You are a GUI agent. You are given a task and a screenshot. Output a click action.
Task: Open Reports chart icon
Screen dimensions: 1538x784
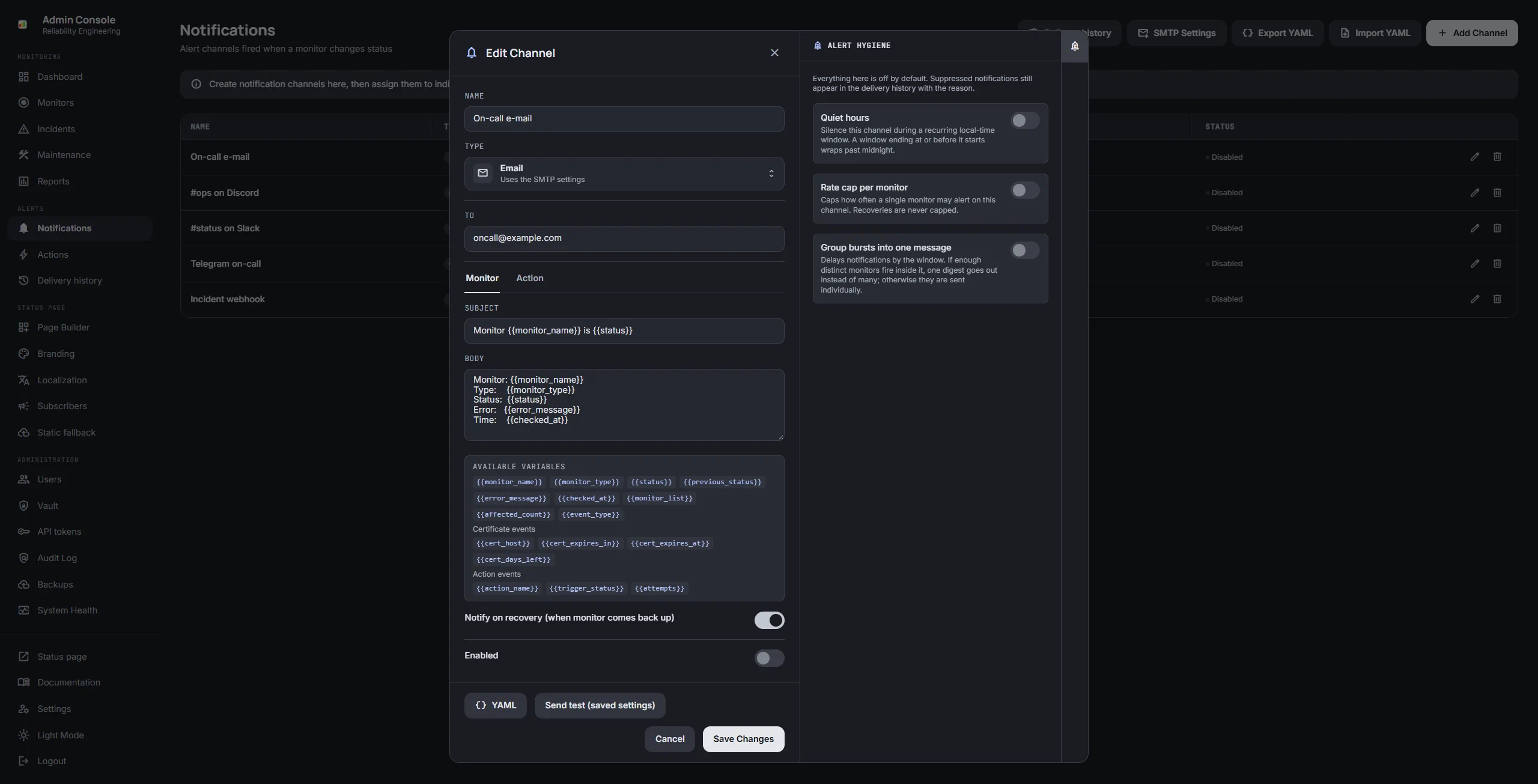(x=23, y=181)
